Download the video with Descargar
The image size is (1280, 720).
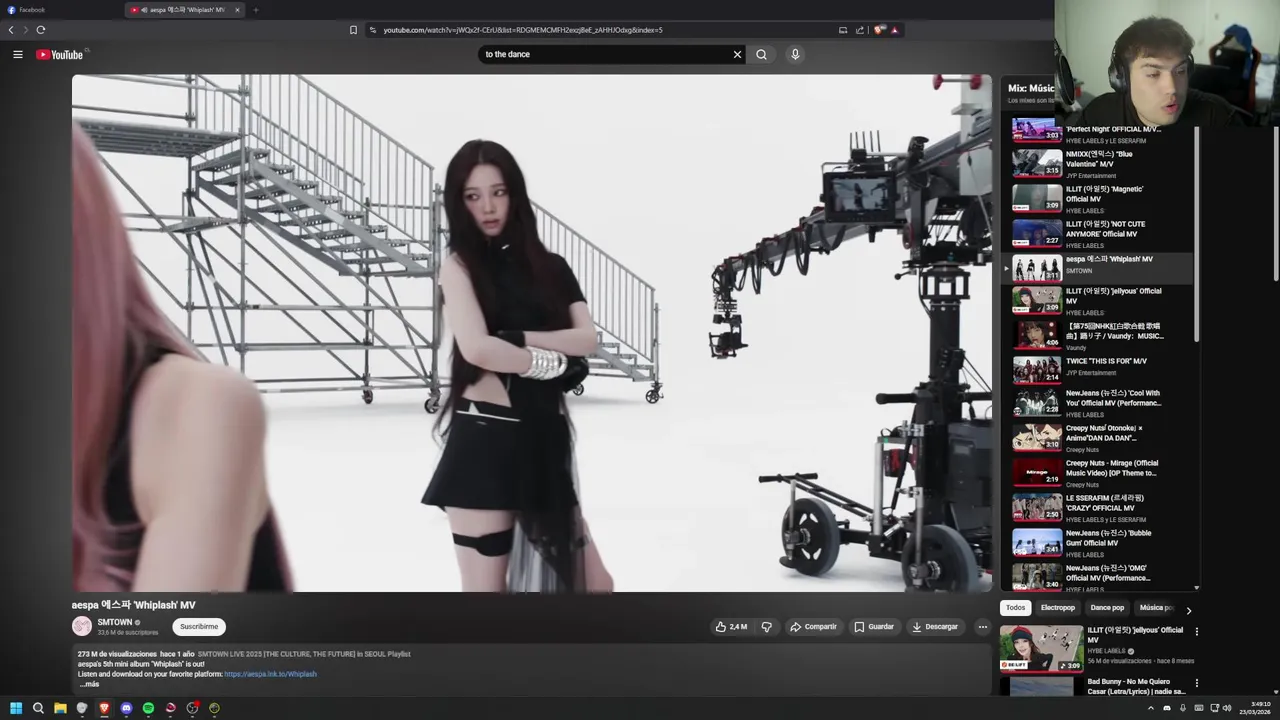(935, 627)
